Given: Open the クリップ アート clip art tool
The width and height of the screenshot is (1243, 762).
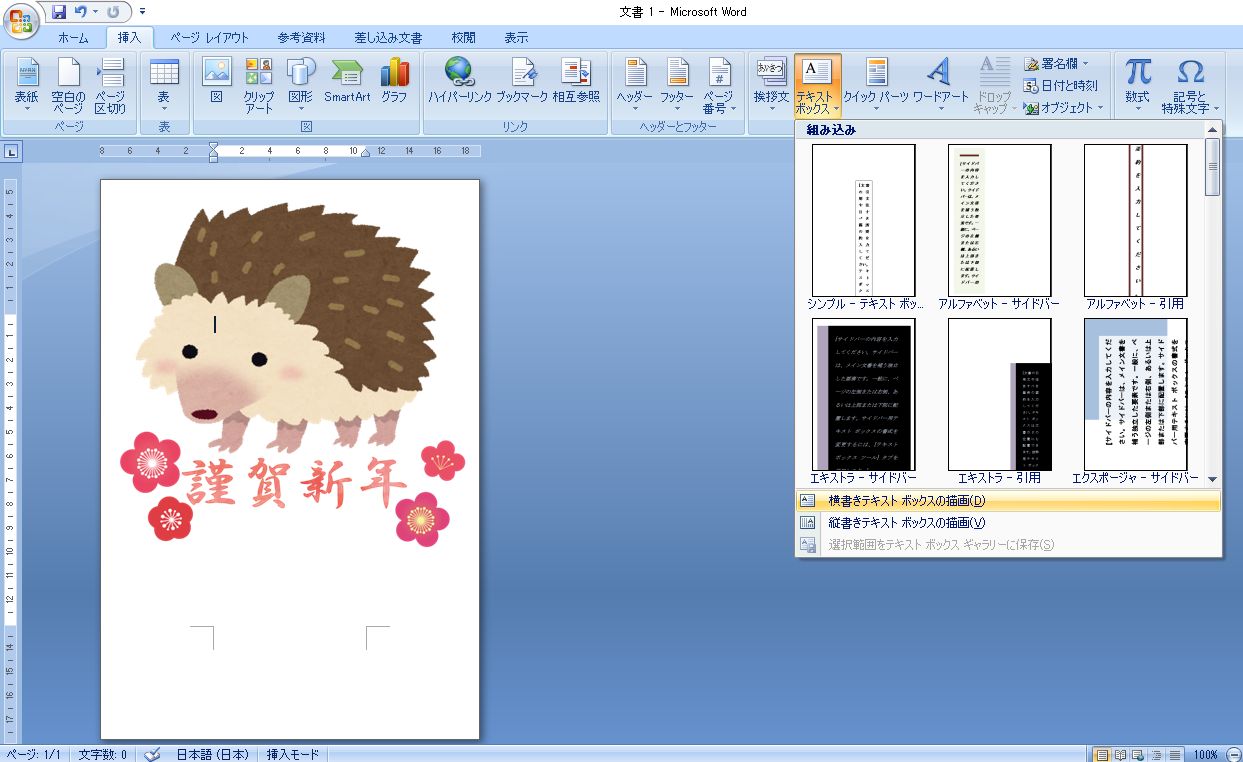Looking at the screenshot, I should [259, 85].
